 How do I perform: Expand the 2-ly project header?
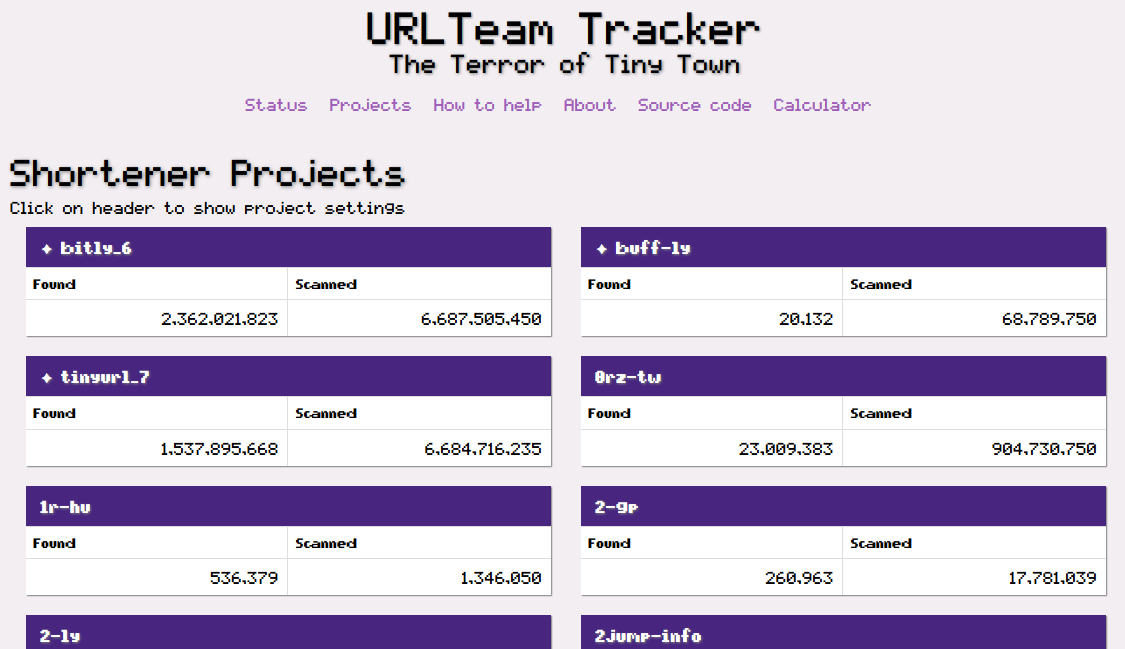[288, 633]
